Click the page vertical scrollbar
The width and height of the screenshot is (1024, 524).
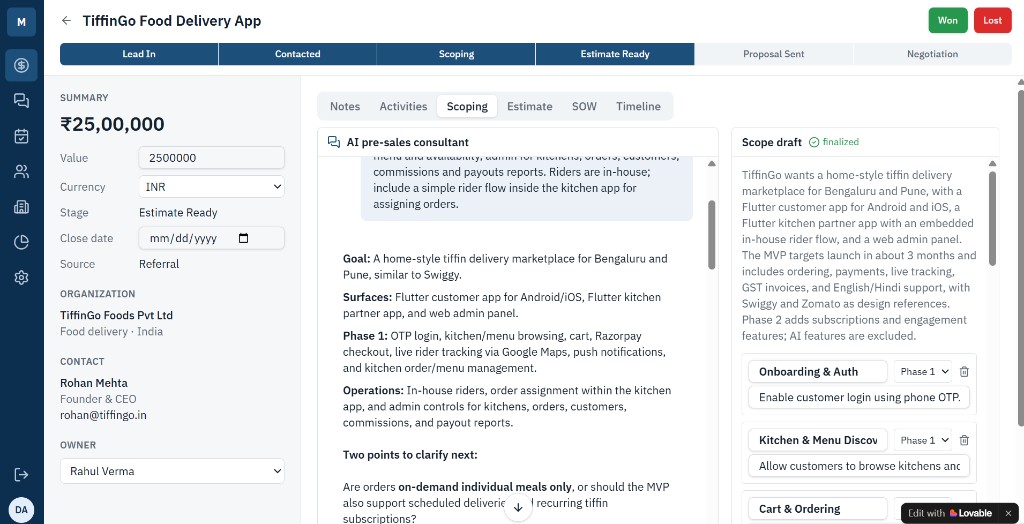click(x=1021, y=256)
